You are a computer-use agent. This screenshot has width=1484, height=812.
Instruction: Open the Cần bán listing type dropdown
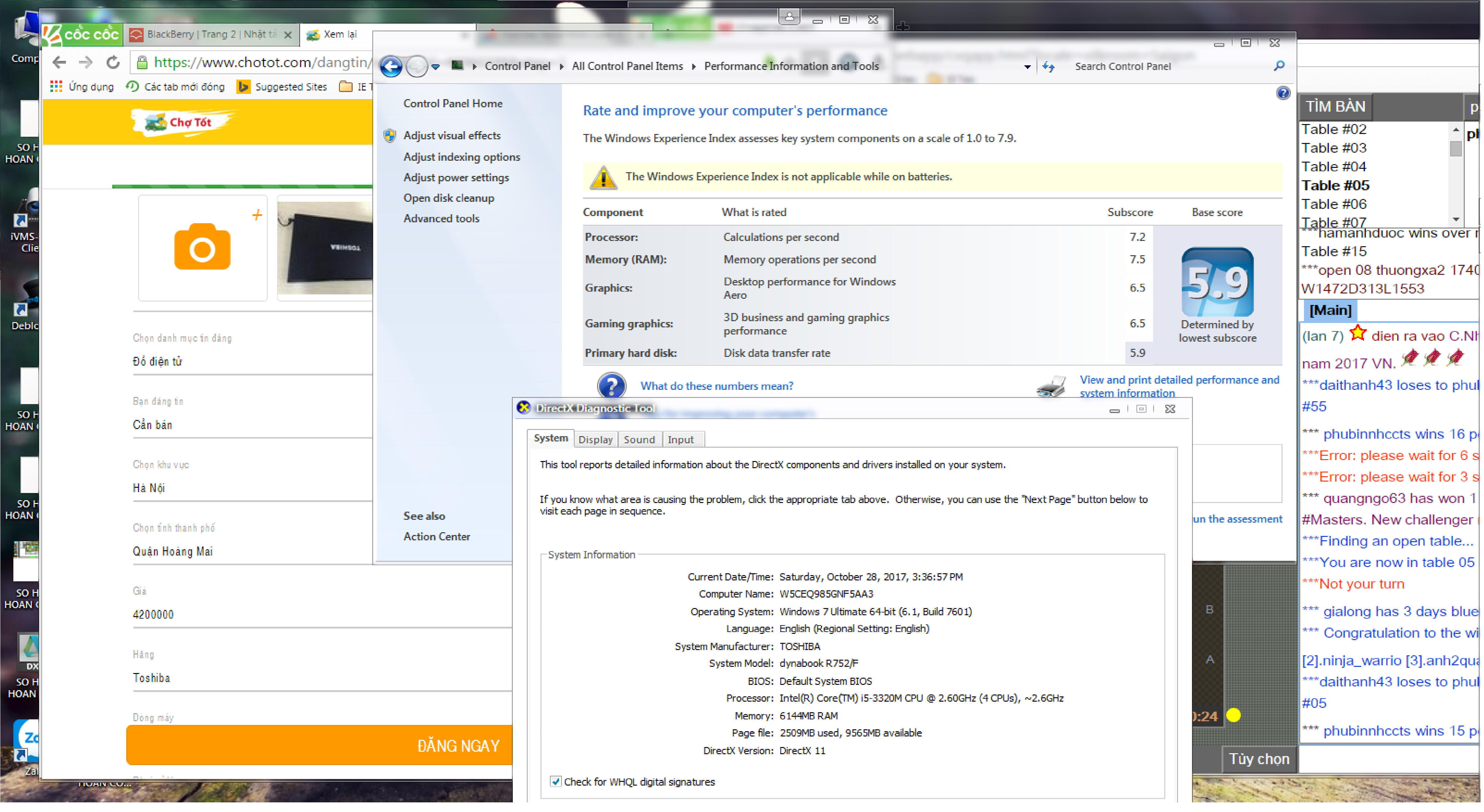click(x=252, y=425)
